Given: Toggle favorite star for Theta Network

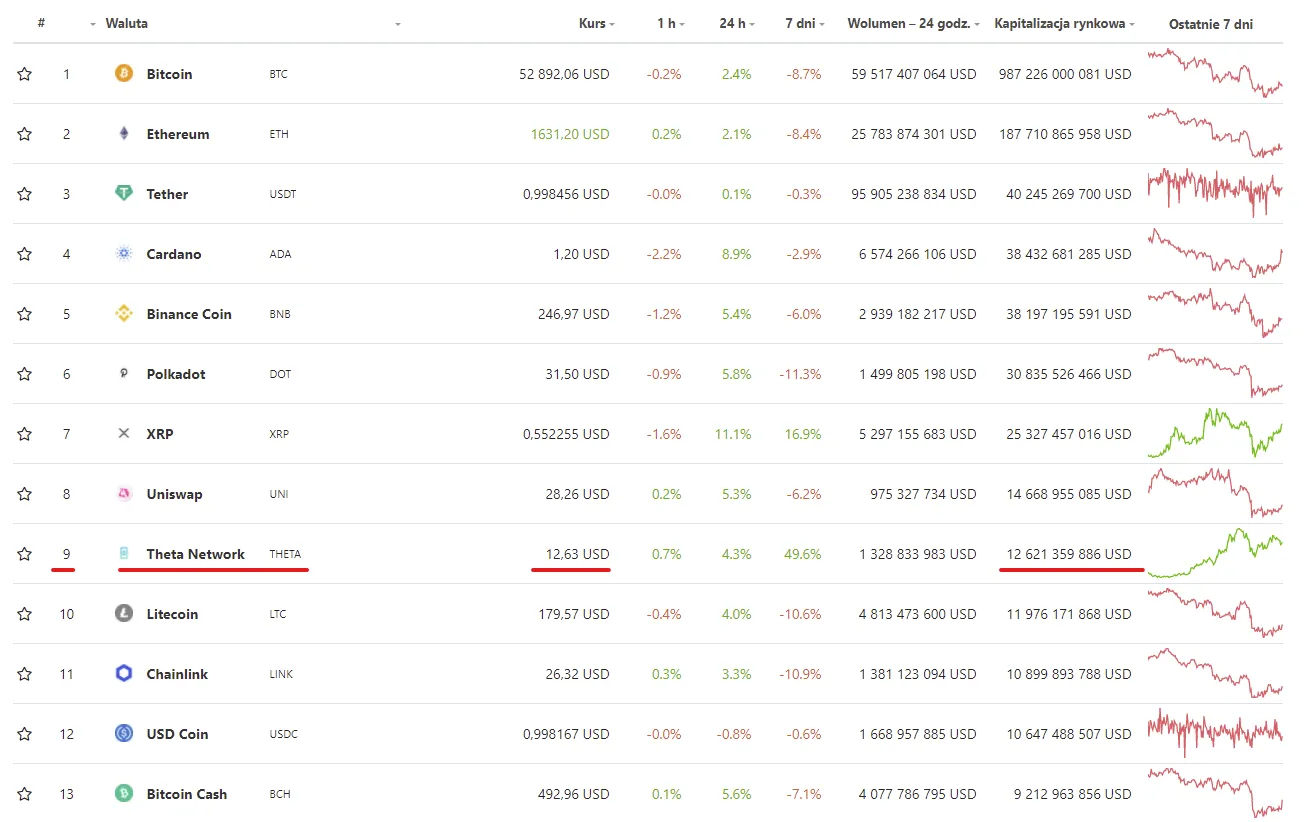Looking at the screenshot, I should click(x=24, y=554).
